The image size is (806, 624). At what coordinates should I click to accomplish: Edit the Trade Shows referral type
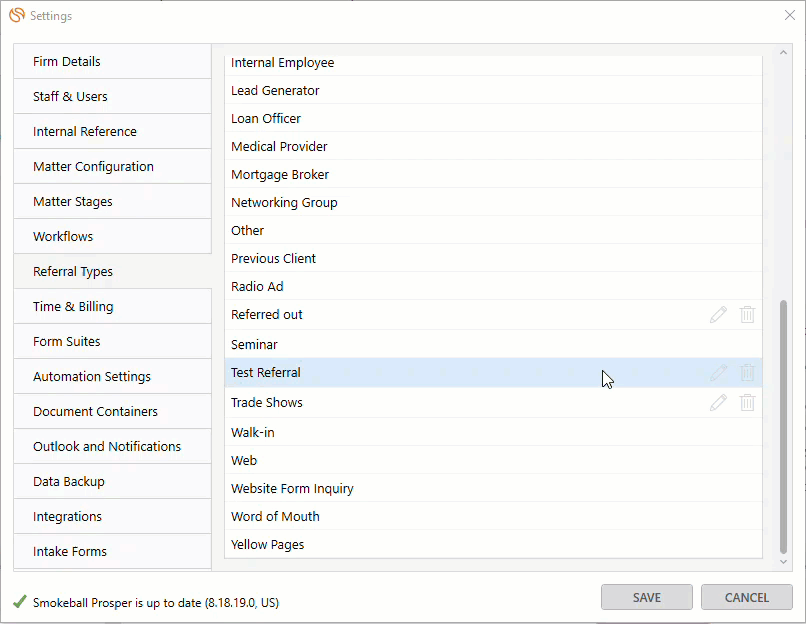tap(718, 403)
